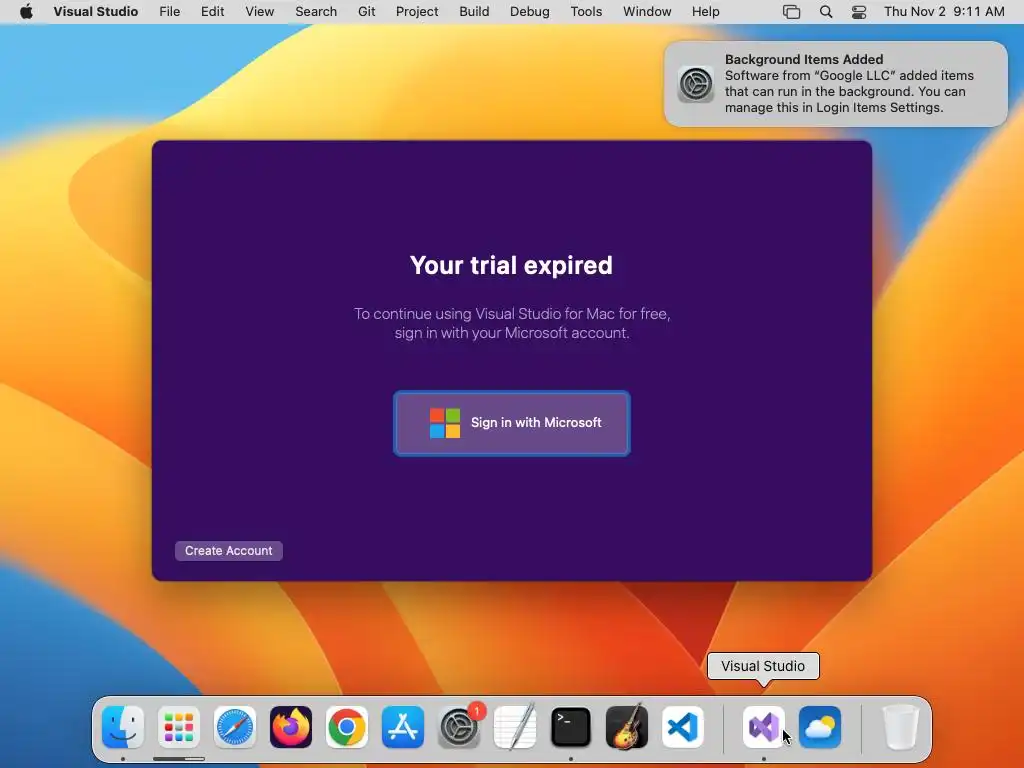Screen dimensions: 1024x768
Task: Open System Settings from the Dock
Action: [x=459, y=727]
